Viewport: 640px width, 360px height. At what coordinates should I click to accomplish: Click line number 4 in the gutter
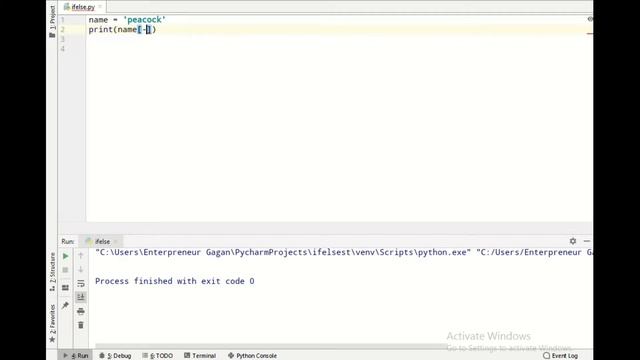(x=62, y=49)
